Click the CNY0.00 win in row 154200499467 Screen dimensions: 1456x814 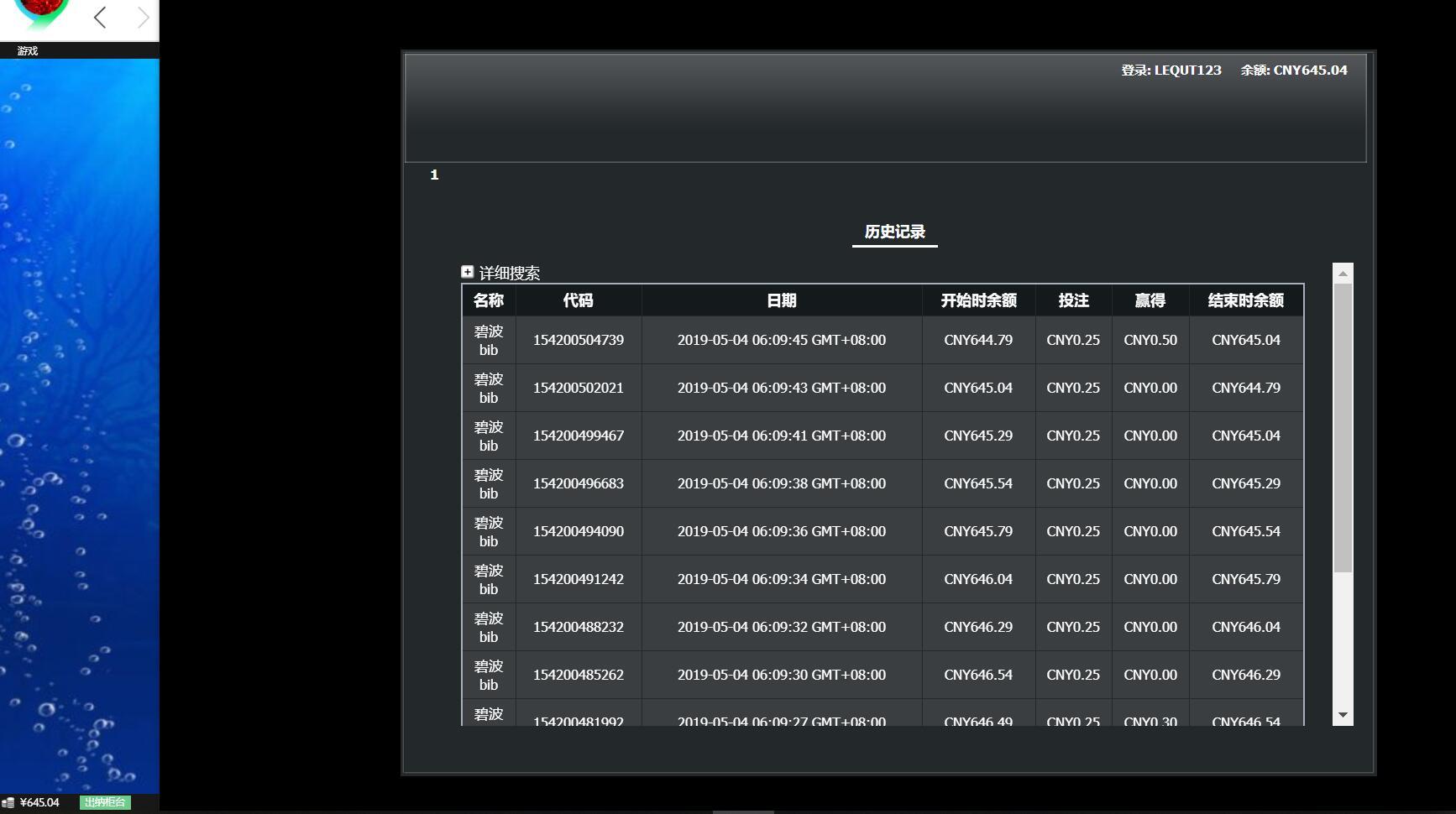tap(1150, 436)
